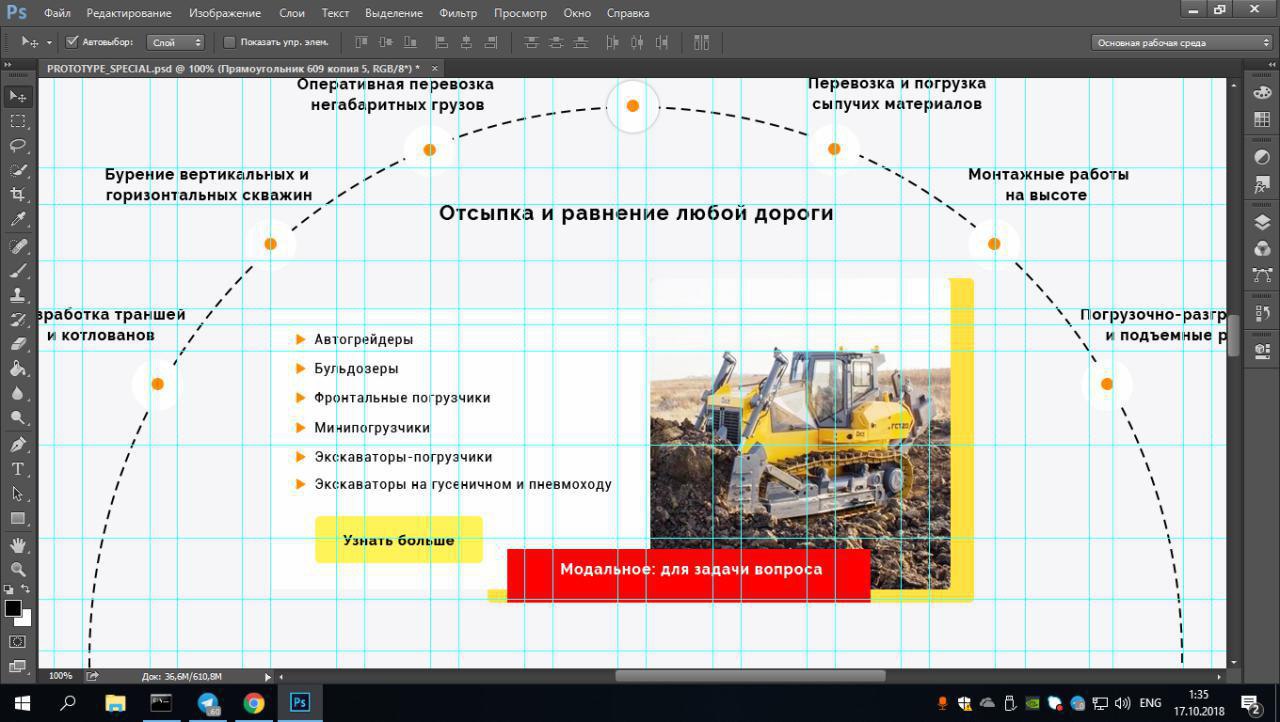Image resolution: width=1280 pixels, height=722 pixels.
Task: Click the horizontal scrollbar thumb
Action: [x=750, y=676]
